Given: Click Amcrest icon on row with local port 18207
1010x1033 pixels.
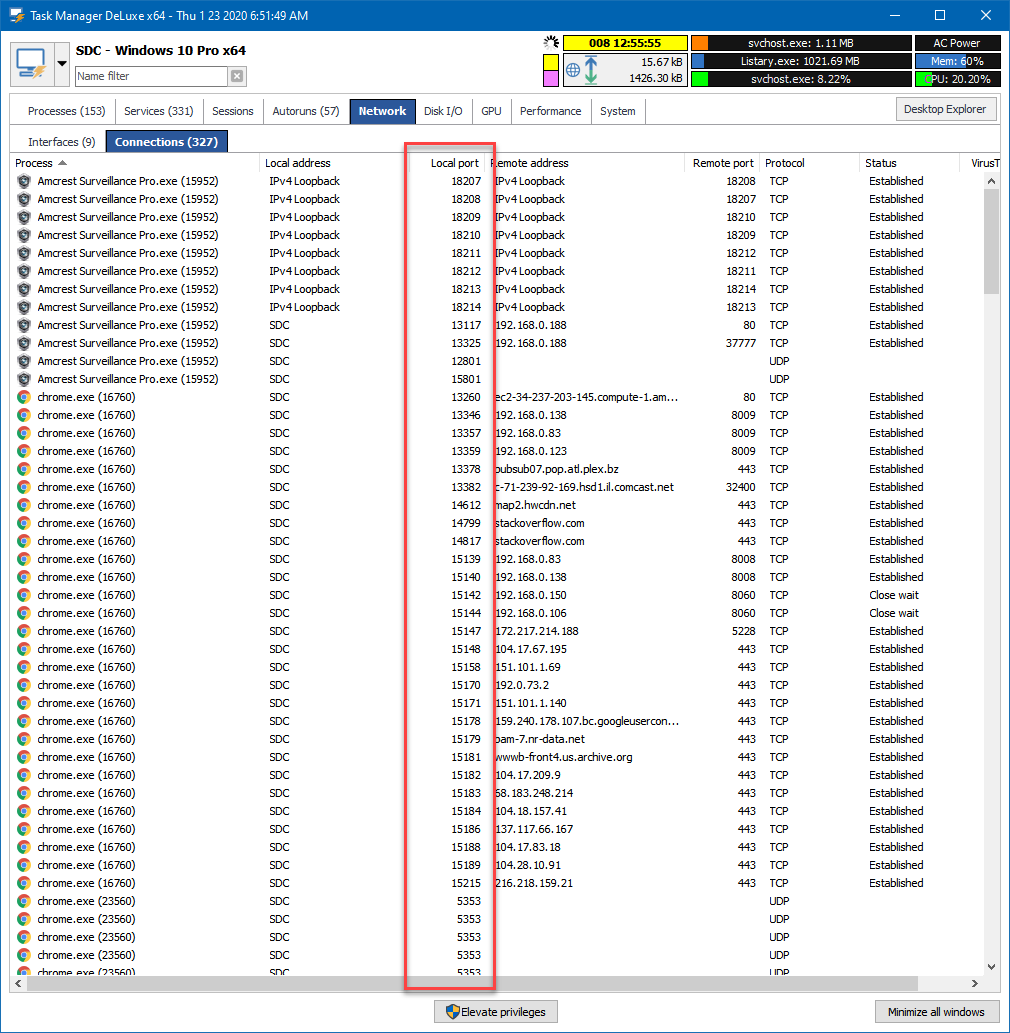Looking at the screenshot, I should tap(24, 181).
